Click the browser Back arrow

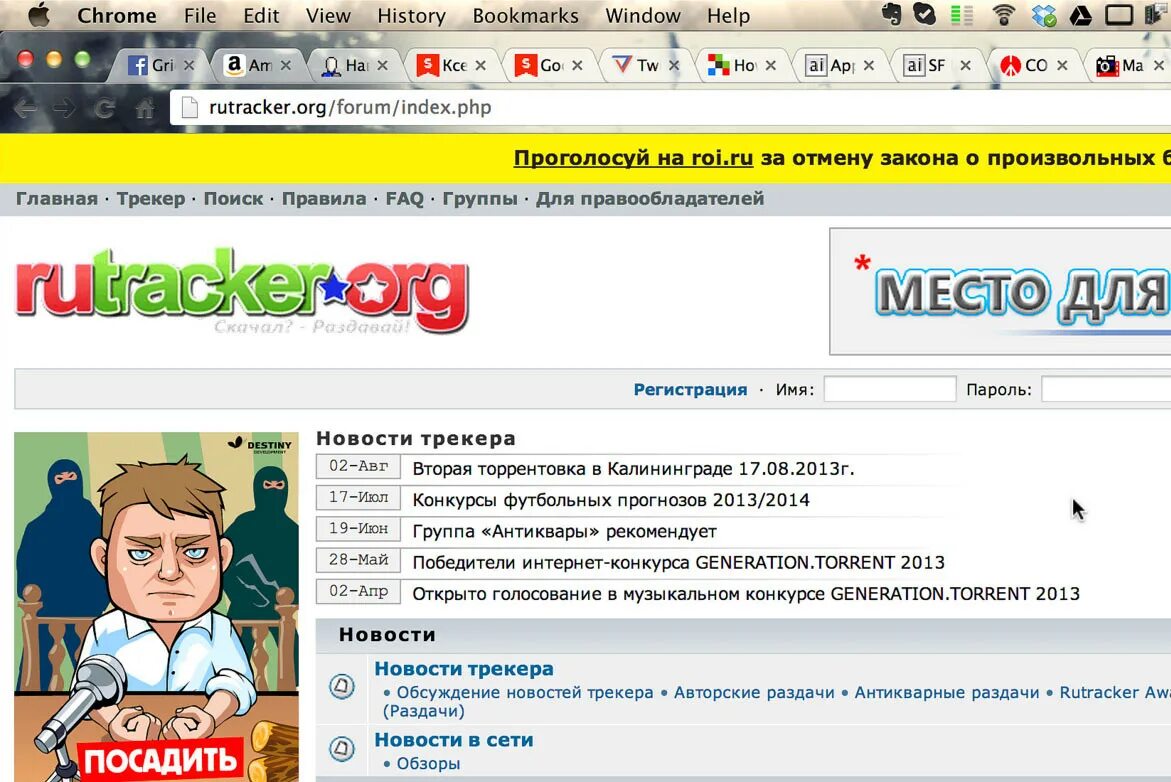click(25, 108)
